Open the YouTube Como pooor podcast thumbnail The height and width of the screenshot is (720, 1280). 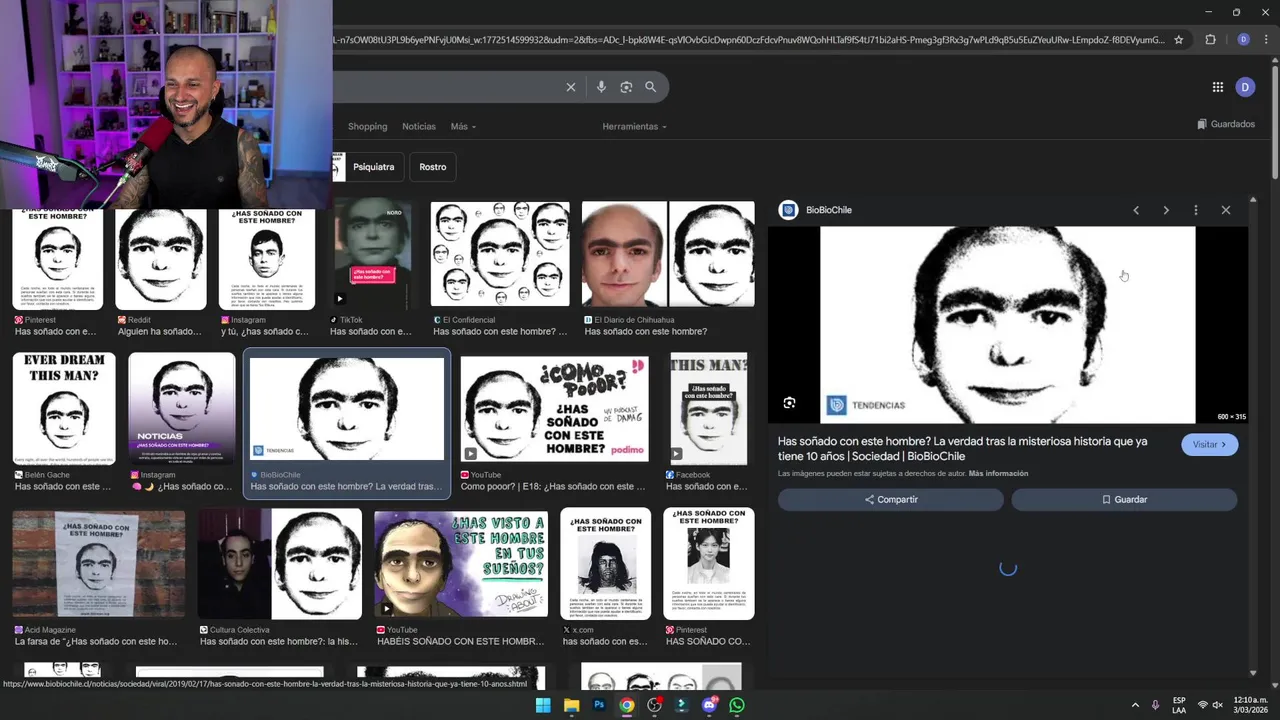click(x=554, y=409)
